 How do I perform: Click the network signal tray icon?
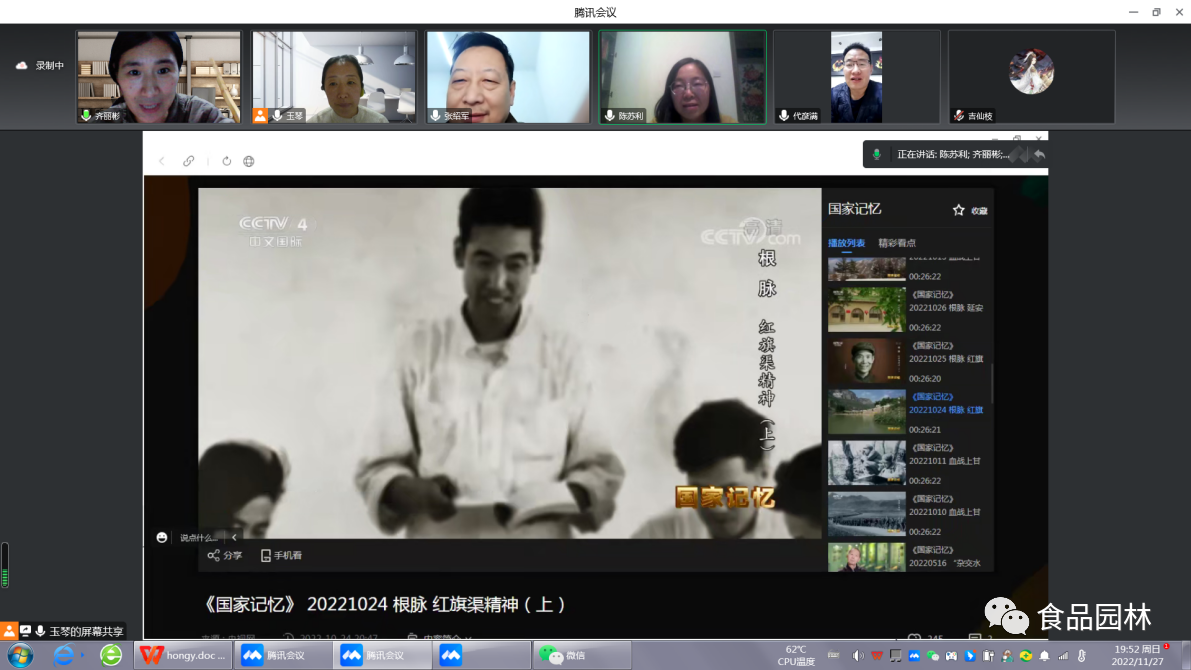(1063, 656)
